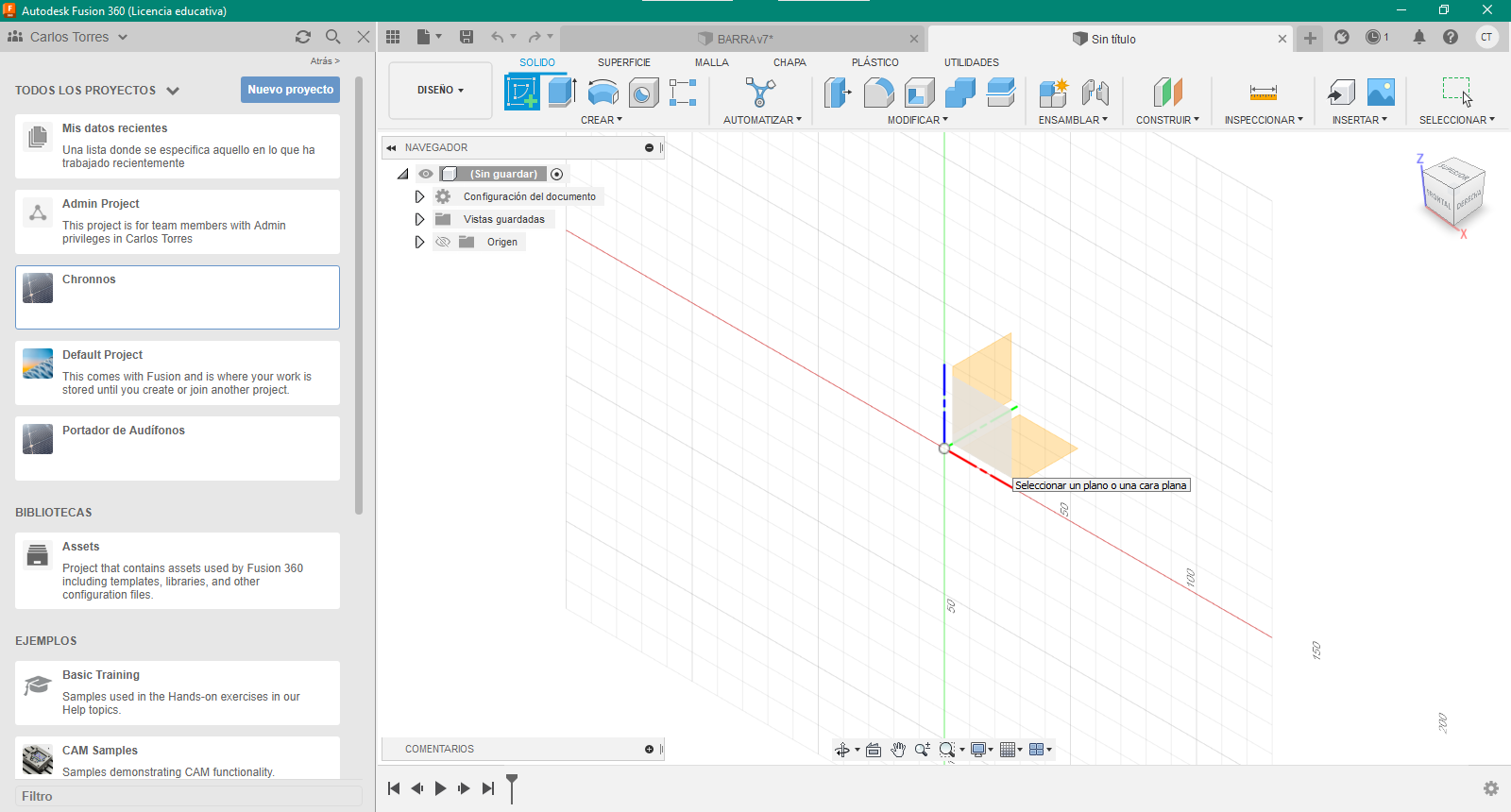Select the Extrude tool

pyautogui.click(x=562, y=93)
